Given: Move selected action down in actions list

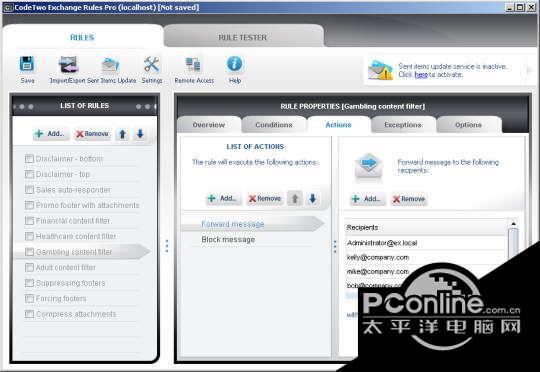Looking at the screenshot, I should point(312,198).
